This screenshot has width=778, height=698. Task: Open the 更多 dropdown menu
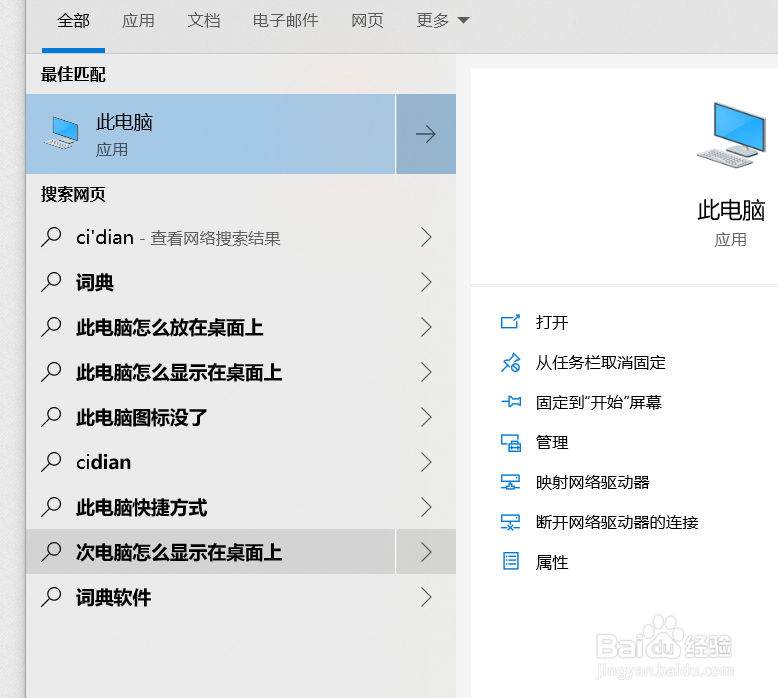click(x=443, y=21)
